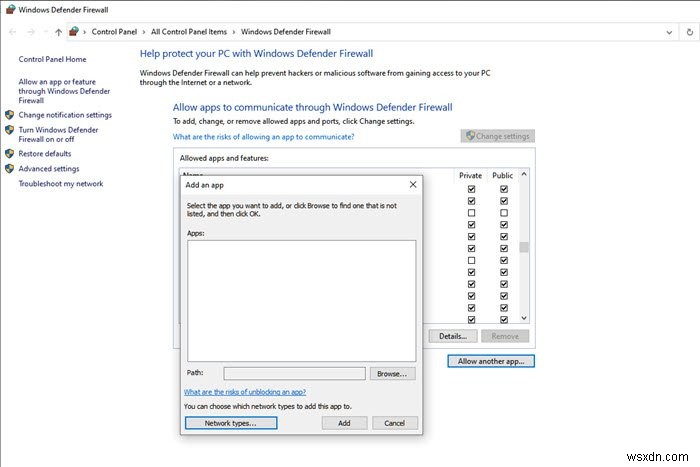Viewport: 700px width, 467px height.
Task: Refresh the Control Panel window
Action: (x=689, y=32)
